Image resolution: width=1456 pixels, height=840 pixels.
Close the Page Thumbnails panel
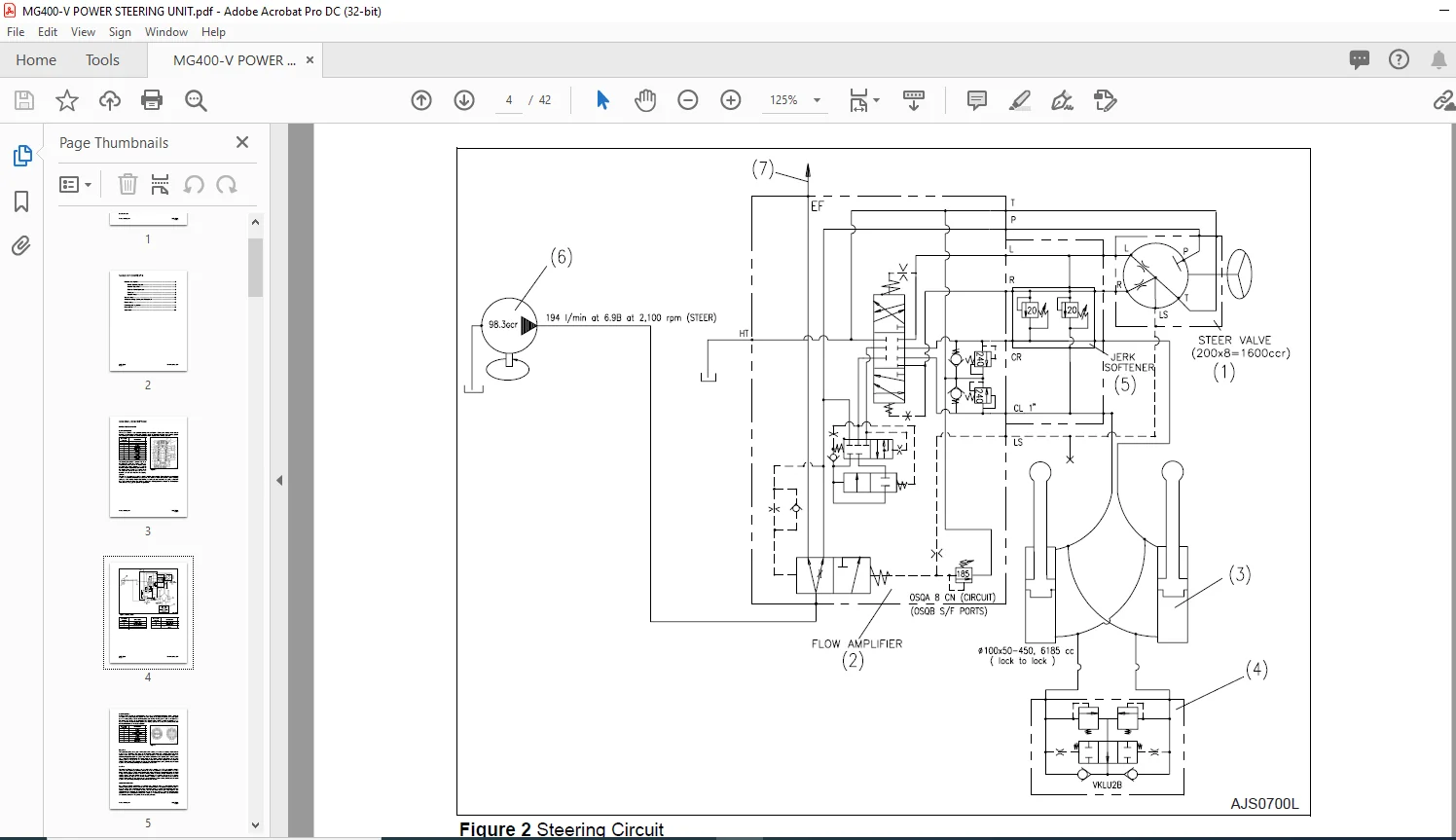pos(242,142)
